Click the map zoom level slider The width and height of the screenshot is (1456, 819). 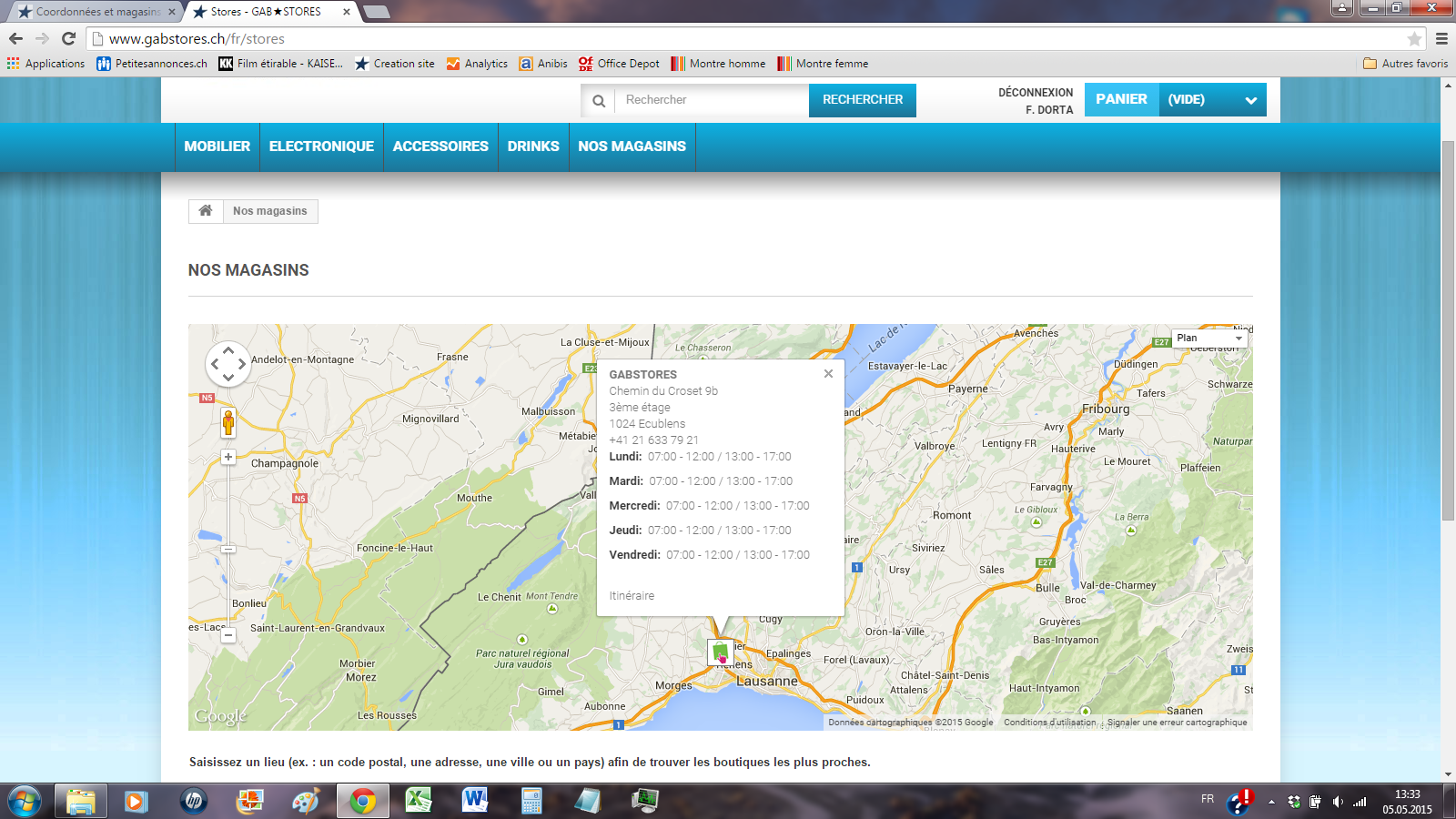228,549
